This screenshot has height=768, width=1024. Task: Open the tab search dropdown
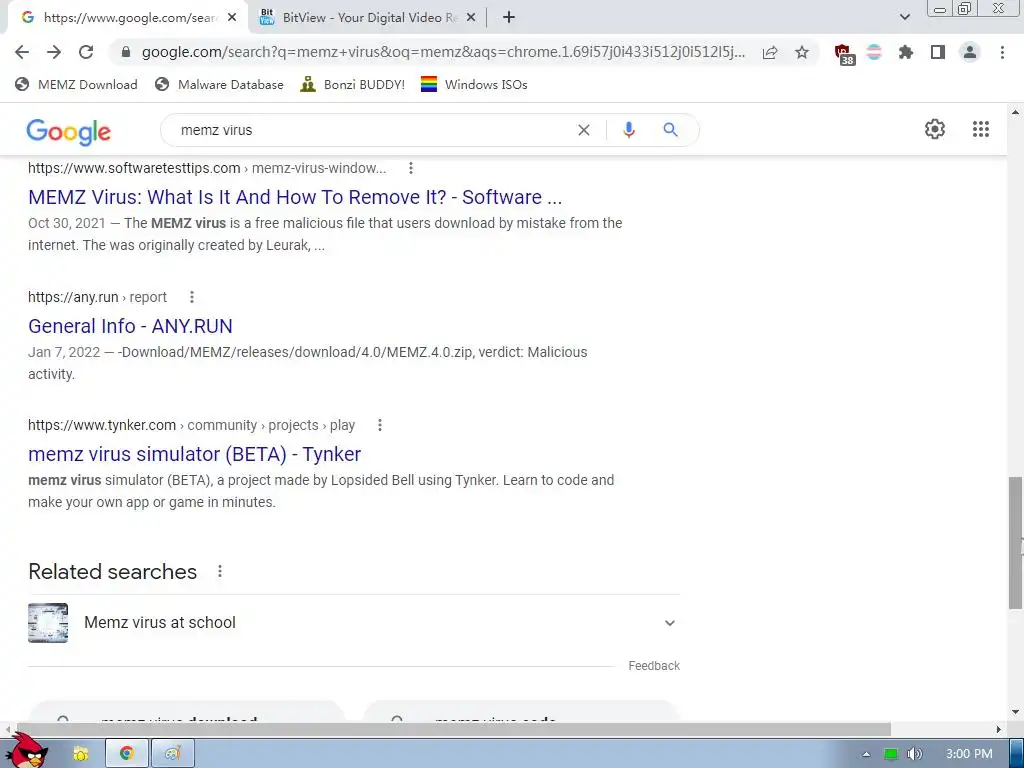tap(904, 17)
